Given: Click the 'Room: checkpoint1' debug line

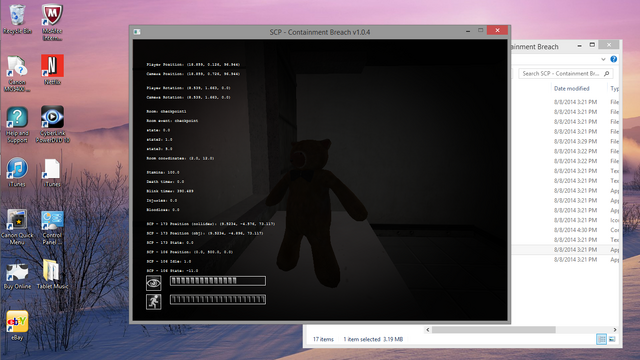Looking at the screenshot, I should click(x=166, y=111).
